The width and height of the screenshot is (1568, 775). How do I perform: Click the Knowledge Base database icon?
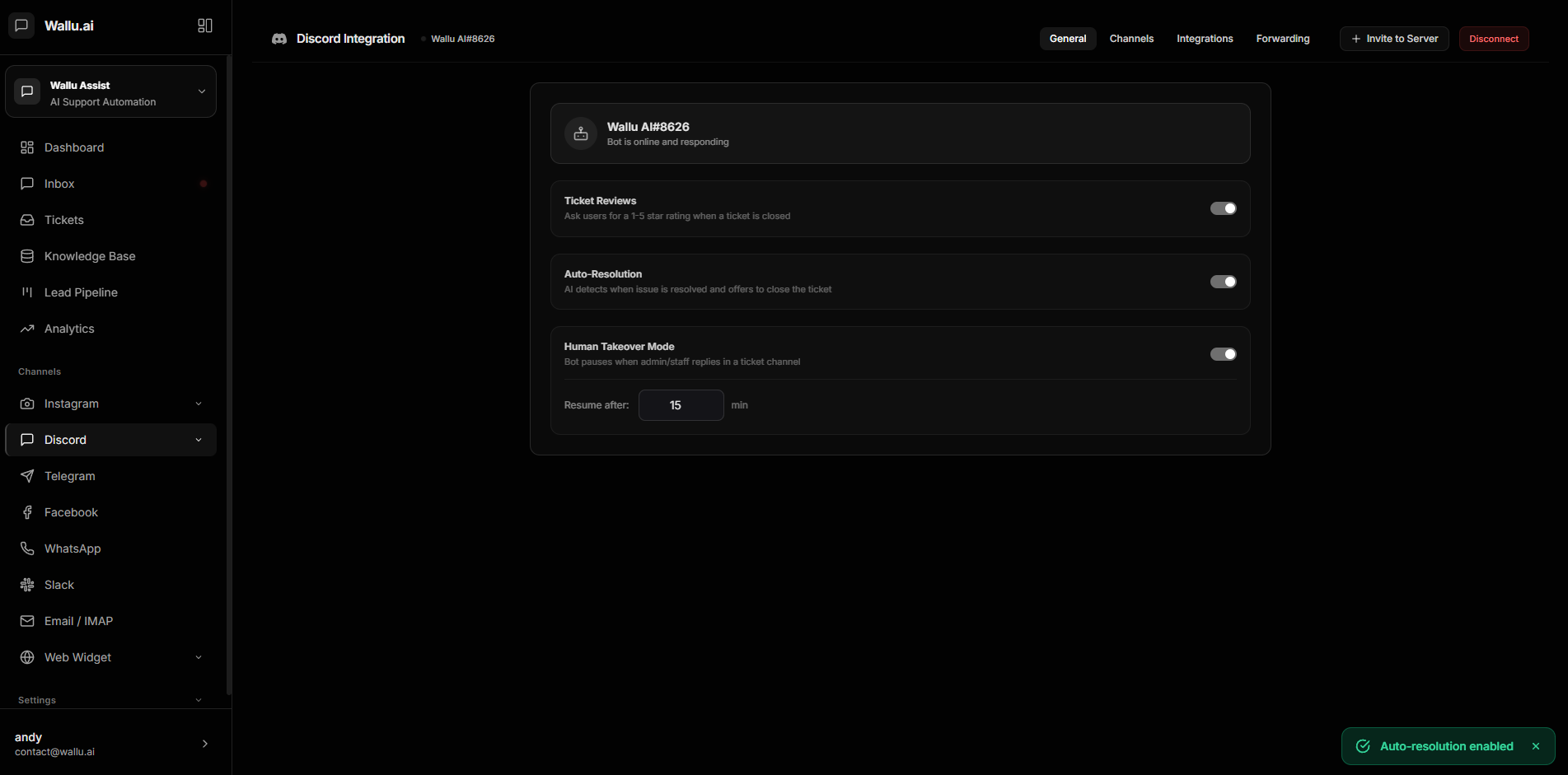pyautogui.click(x=27, y=256)
